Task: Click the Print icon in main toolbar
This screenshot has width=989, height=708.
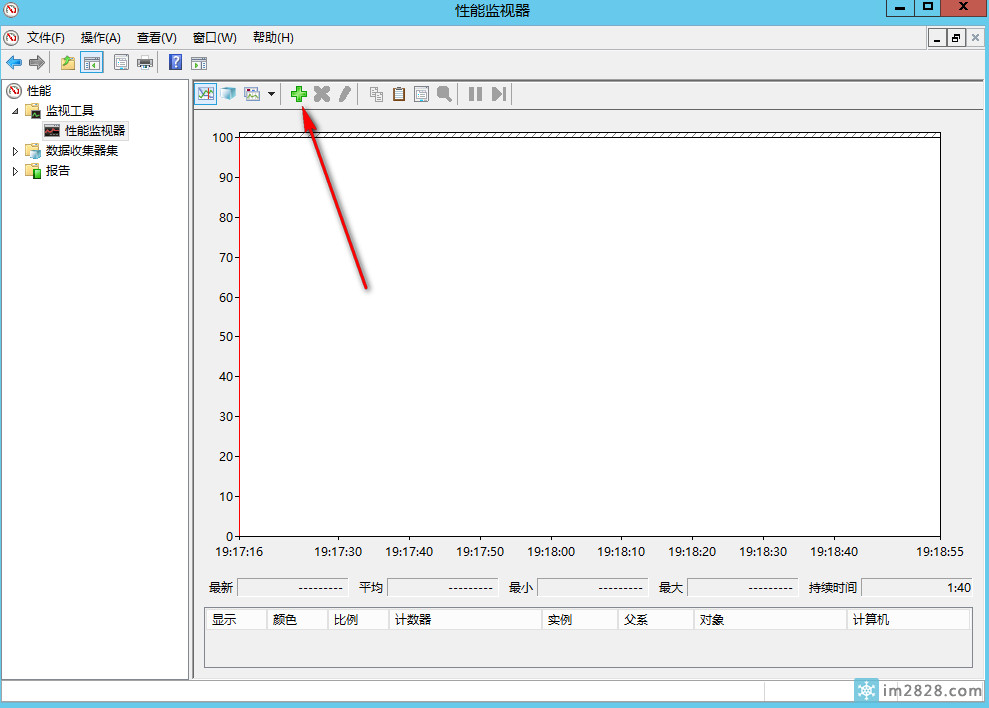Action: click(145, 63)
